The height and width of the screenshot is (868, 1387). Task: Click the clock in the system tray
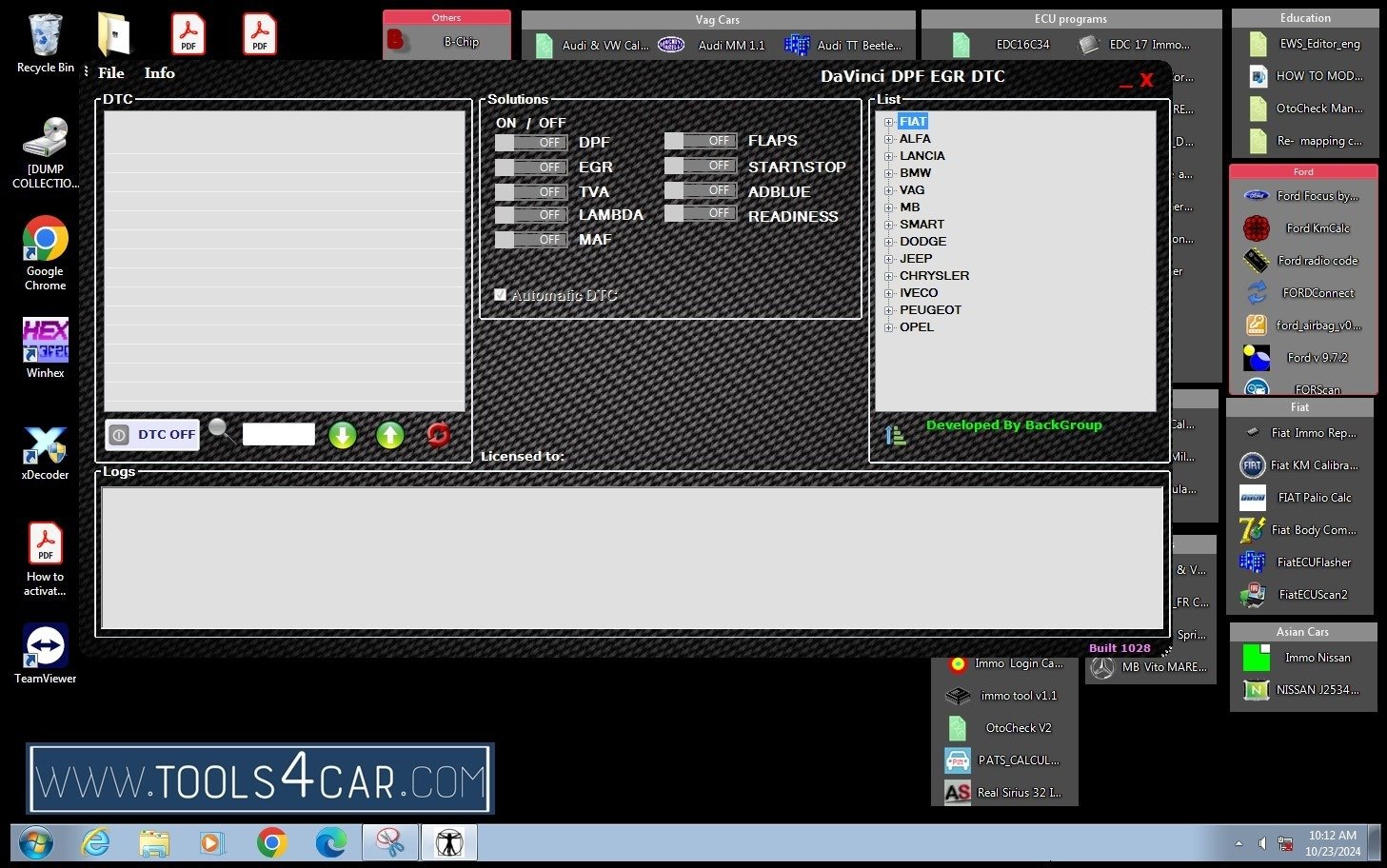[1333, 843]
